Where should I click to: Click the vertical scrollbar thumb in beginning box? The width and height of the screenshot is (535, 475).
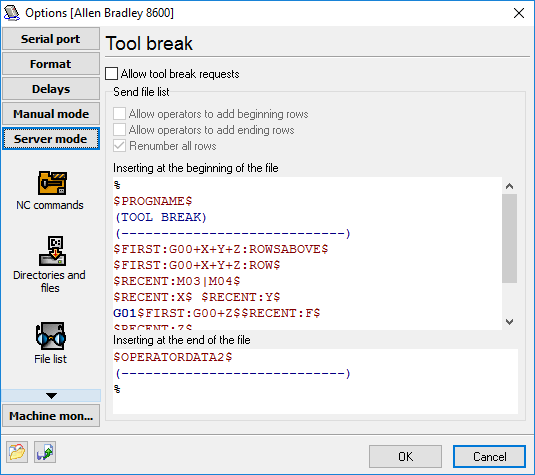coord(509,238)
